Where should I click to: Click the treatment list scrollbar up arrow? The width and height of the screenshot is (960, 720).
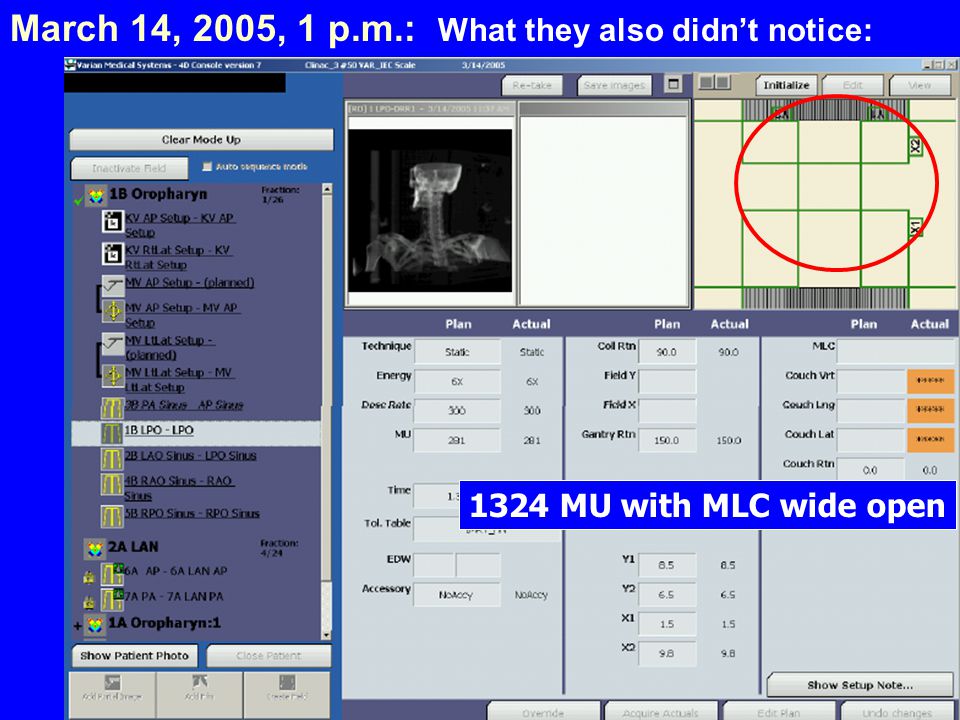coord(326,189)
